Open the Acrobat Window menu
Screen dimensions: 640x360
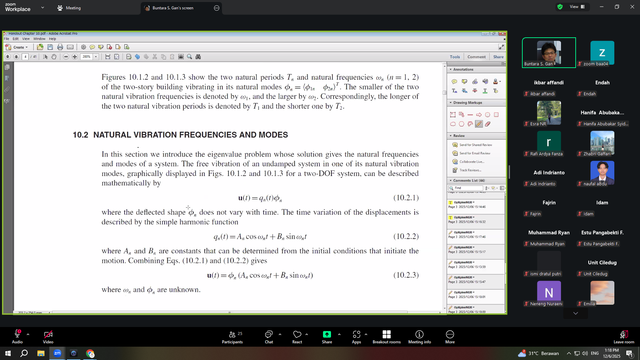tap(39, 39)
